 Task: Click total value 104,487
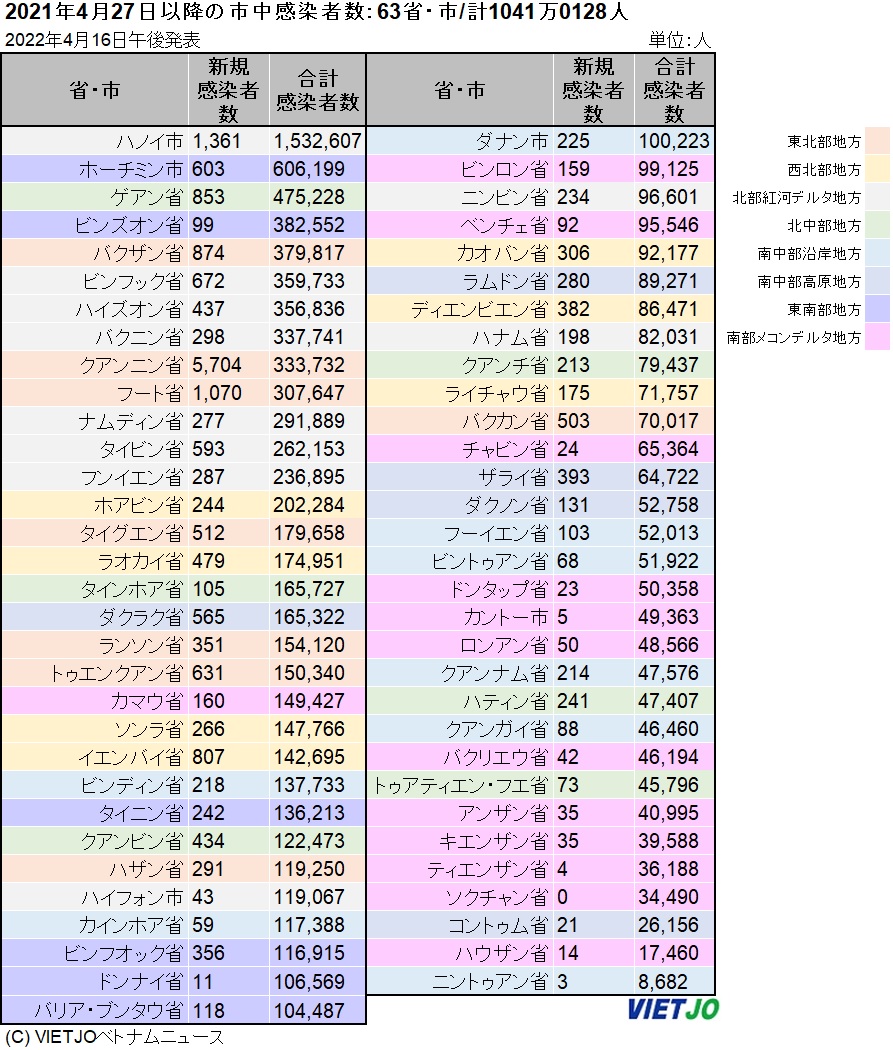[x=308, y=1010]
